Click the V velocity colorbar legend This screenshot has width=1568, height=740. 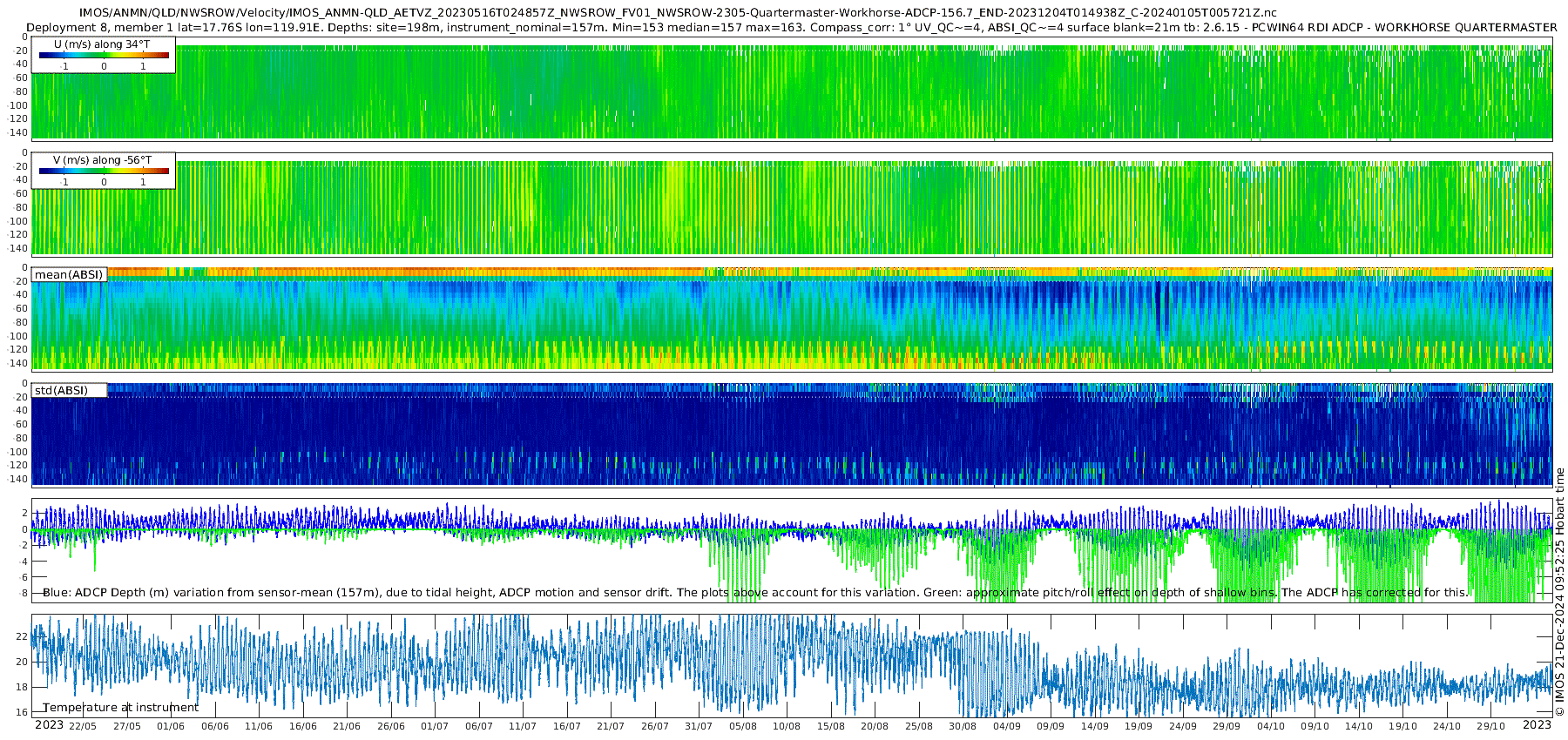click(x=104, y=171)
